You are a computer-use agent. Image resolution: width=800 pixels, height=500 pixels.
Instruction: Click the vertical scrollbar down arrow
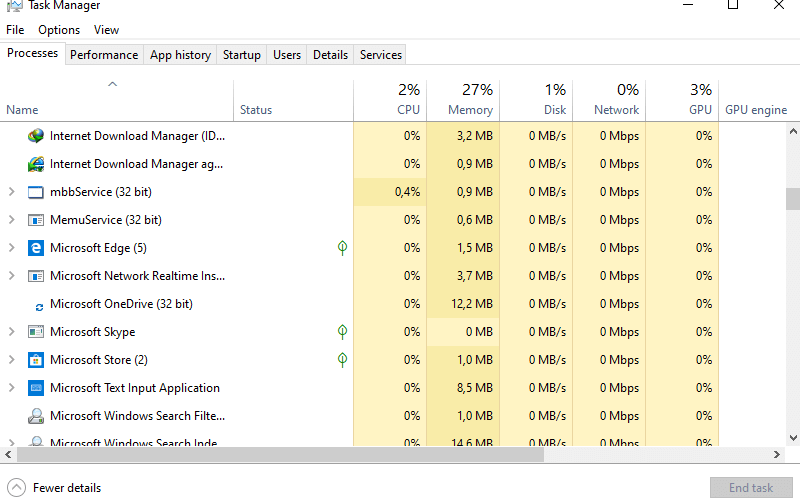793,438
